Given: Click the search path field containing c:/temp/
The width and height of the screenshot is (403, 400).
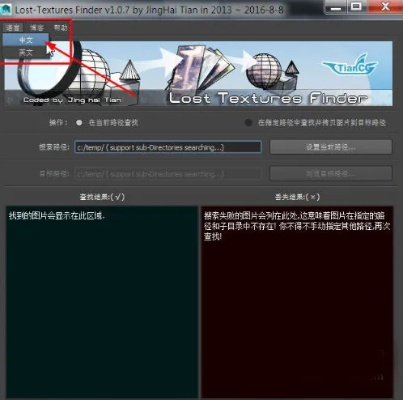Looking at the screenshot, I should (x=168, y=147).
